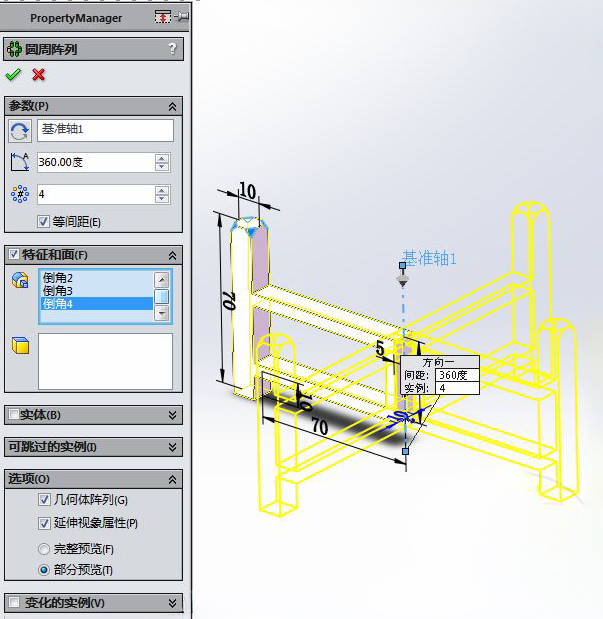The width and height of the screenshot is (603, 619).
Task: Uncheck the Features and Faces checkbox
Action: click(x=14, y=254)
